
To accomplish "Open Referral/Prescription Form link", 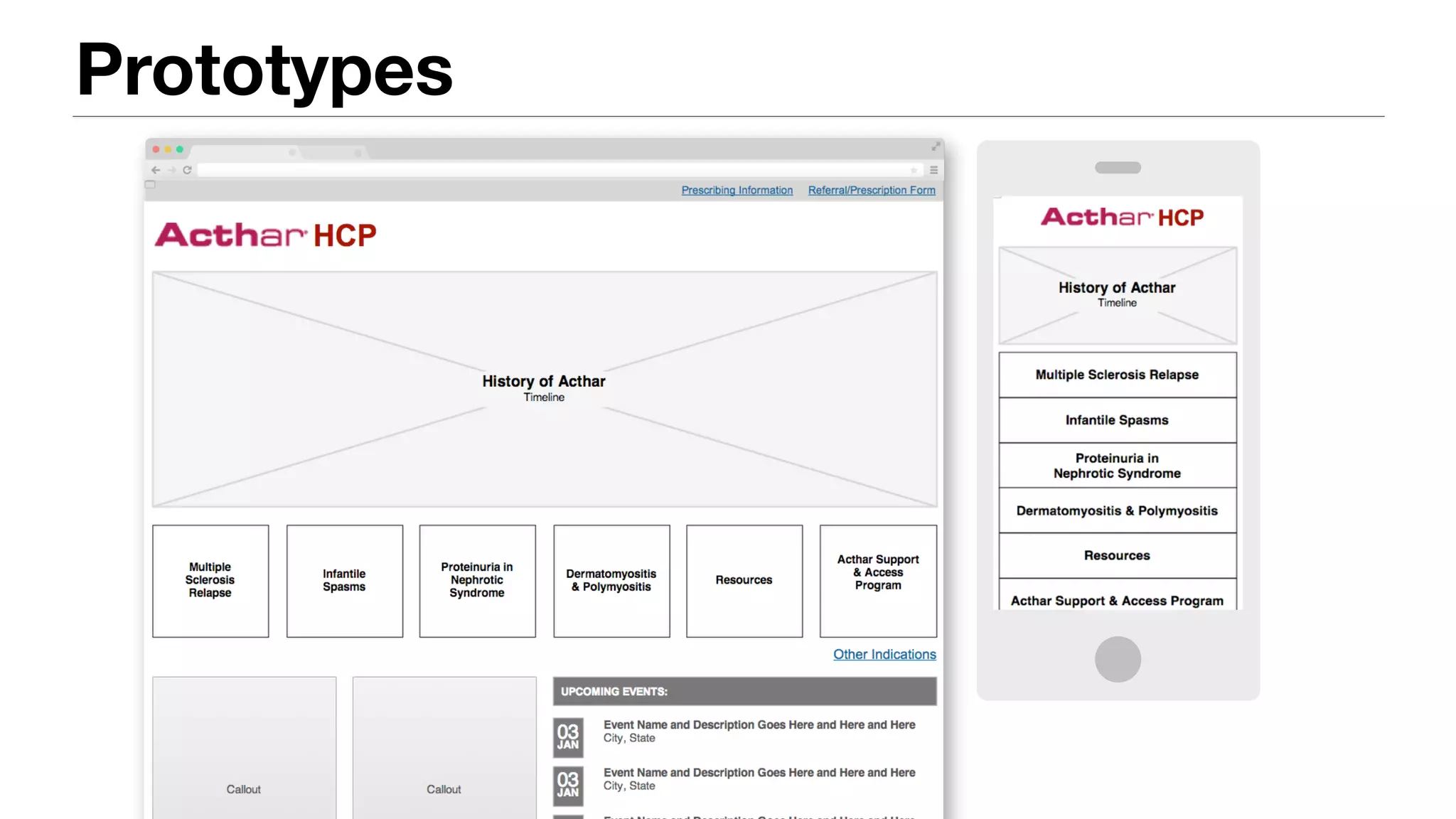I will [871, 191].
